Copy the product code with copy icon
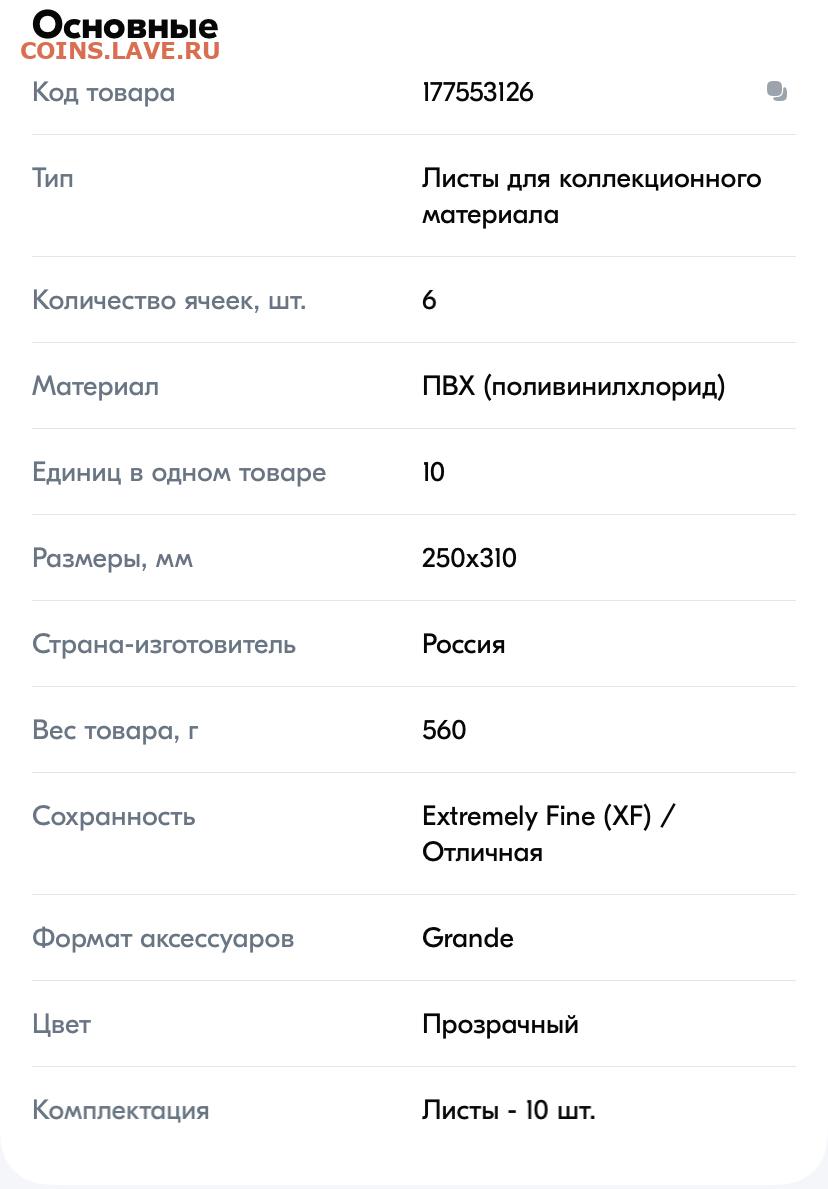The image size is (828, 1189). coord(776,92)
